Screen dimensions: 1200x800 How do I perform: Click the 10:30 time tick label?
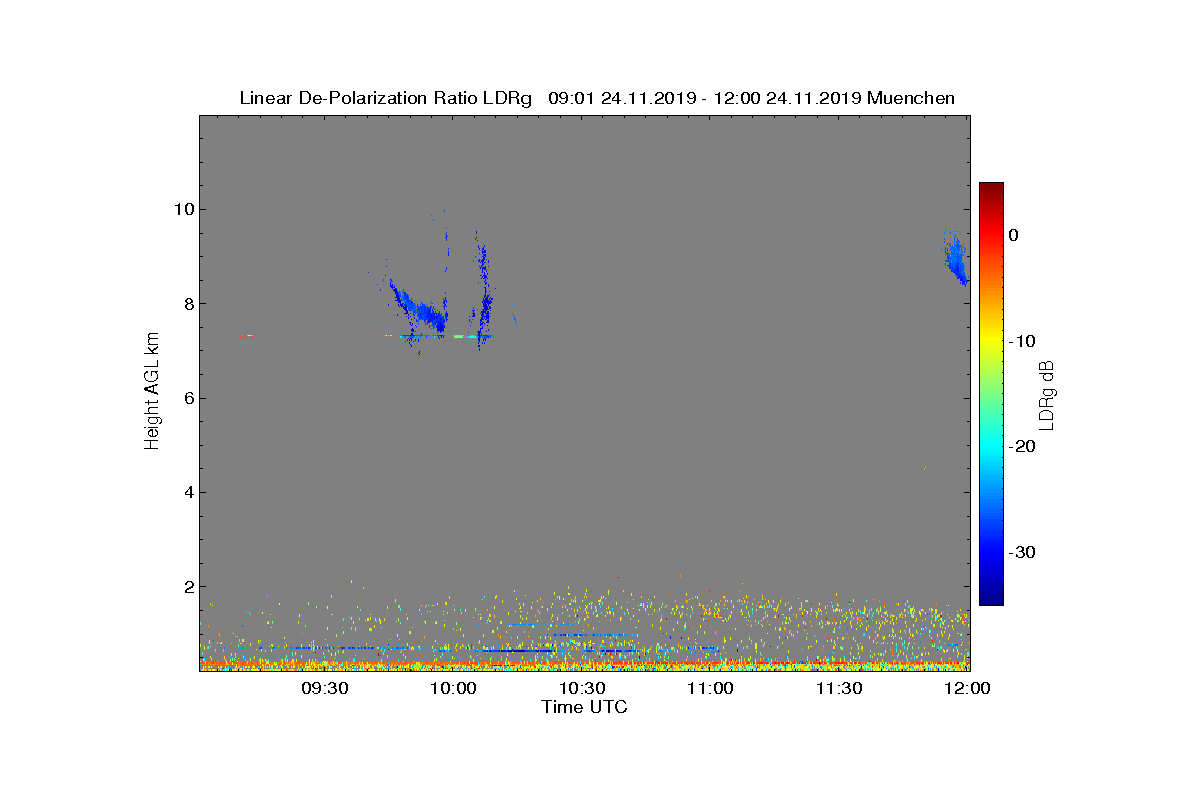(583, 688)
